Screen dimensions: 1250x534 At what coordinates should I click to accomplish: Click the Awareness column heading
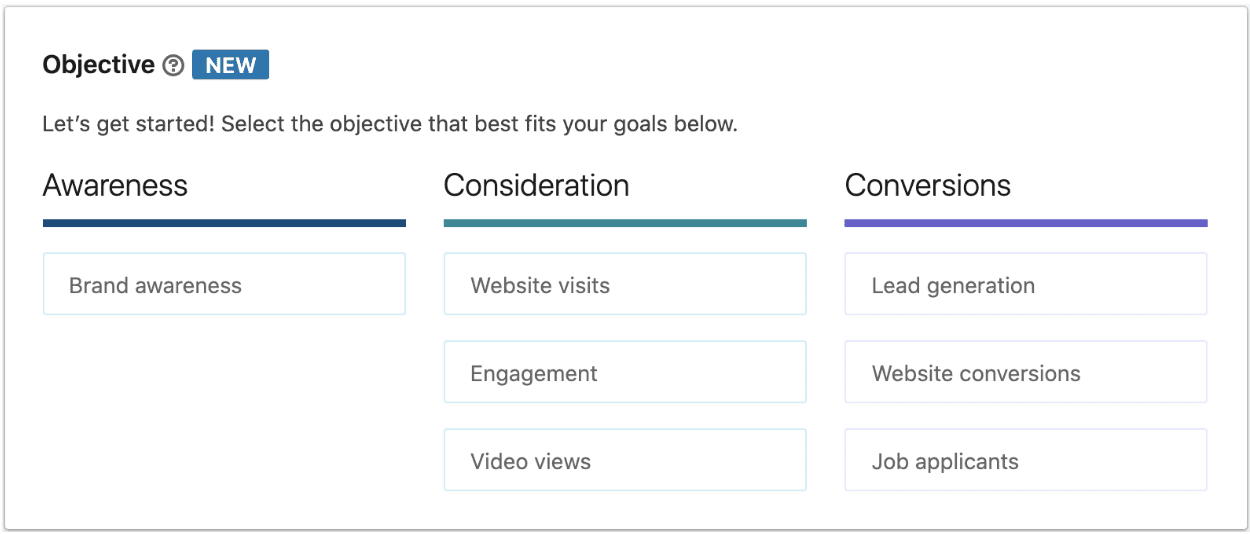[115, 186]
